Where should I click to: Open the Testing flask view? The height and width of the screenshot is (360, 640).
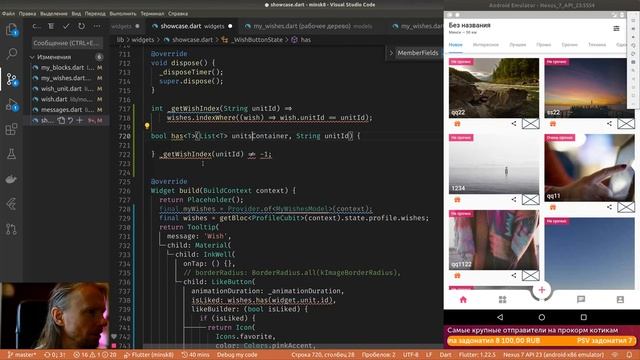click(x=11, y=154)
